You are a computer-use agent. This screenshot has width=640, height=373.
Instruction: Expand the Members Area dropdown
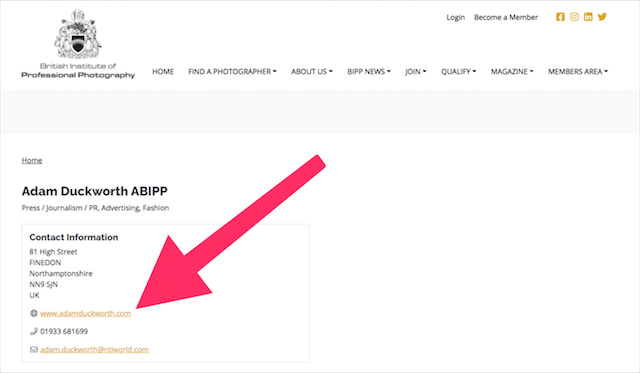(x=578, y=71)
